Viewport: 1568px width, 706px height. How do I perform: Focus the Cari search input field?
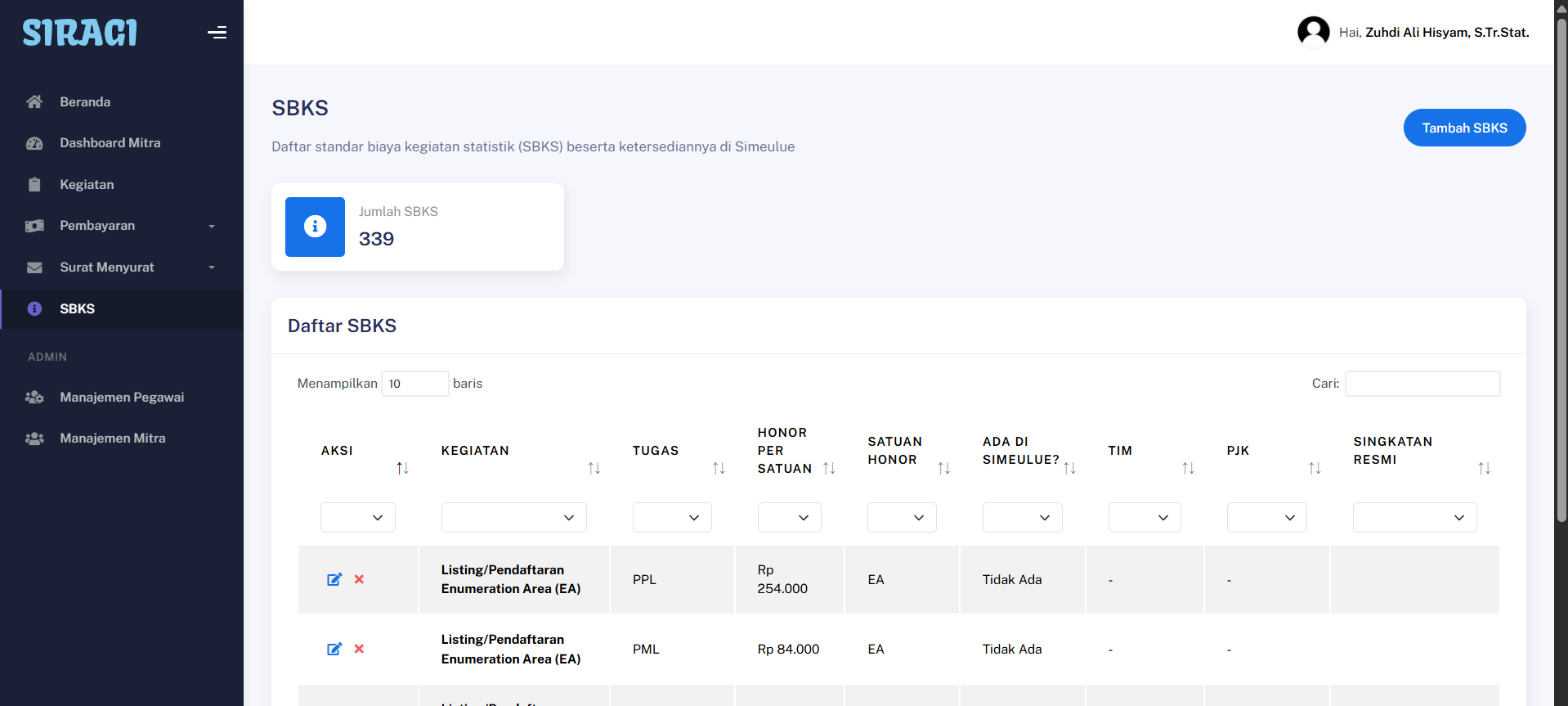pyautogui.click(x=1422, y=384)
